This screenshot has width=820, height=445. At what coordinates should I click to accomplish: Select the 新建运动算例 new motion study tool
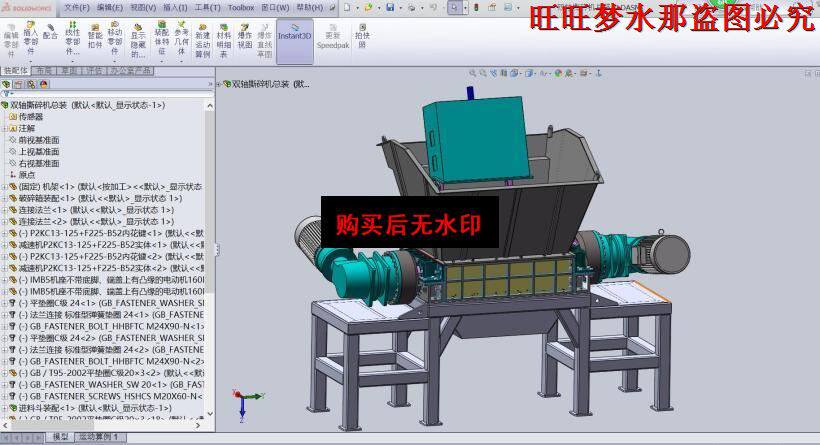[x=202, y=41]
